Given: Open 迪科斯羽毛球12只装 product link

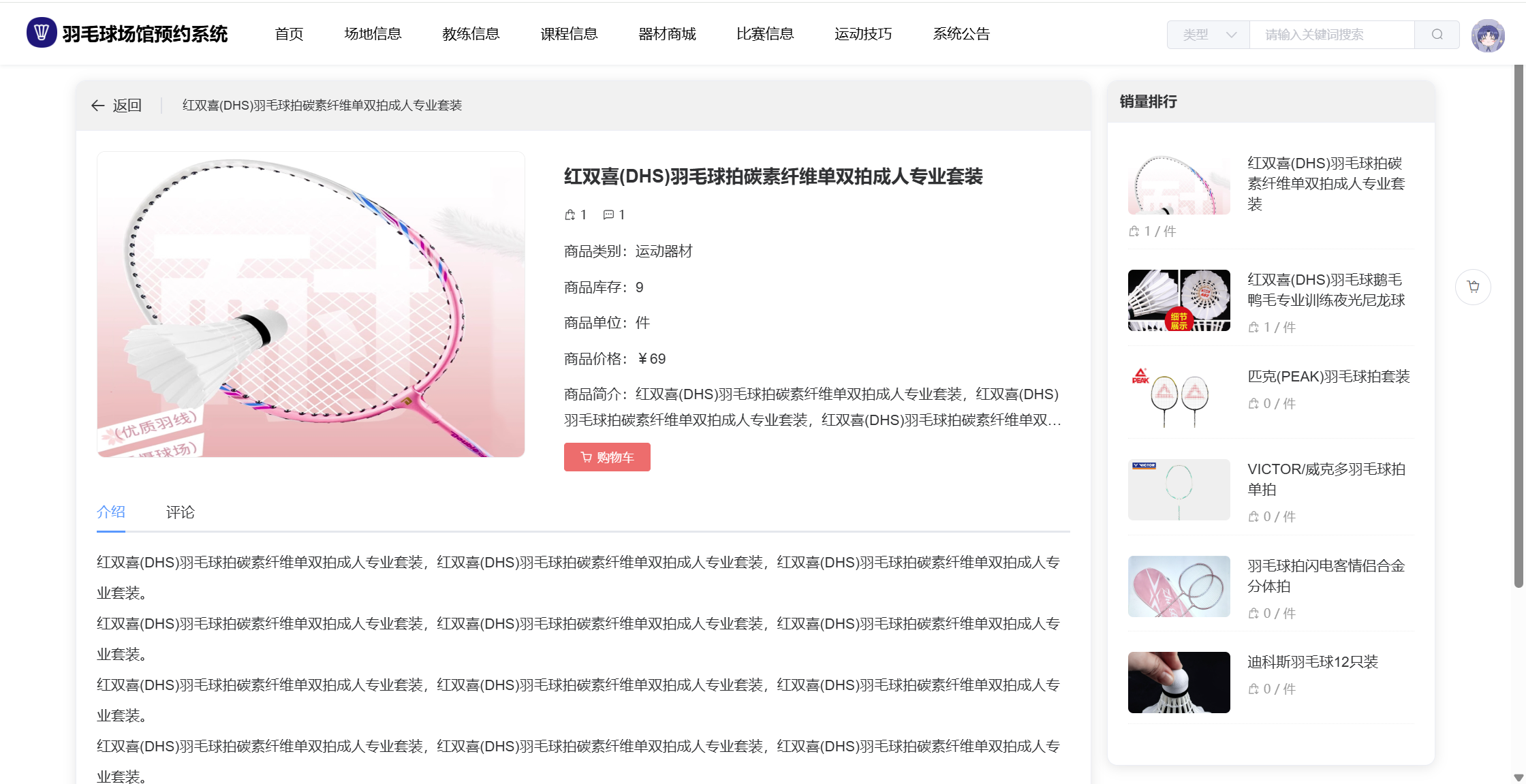Looking at the screenshot, I should pyautogui.click(x=1312, y=662).
